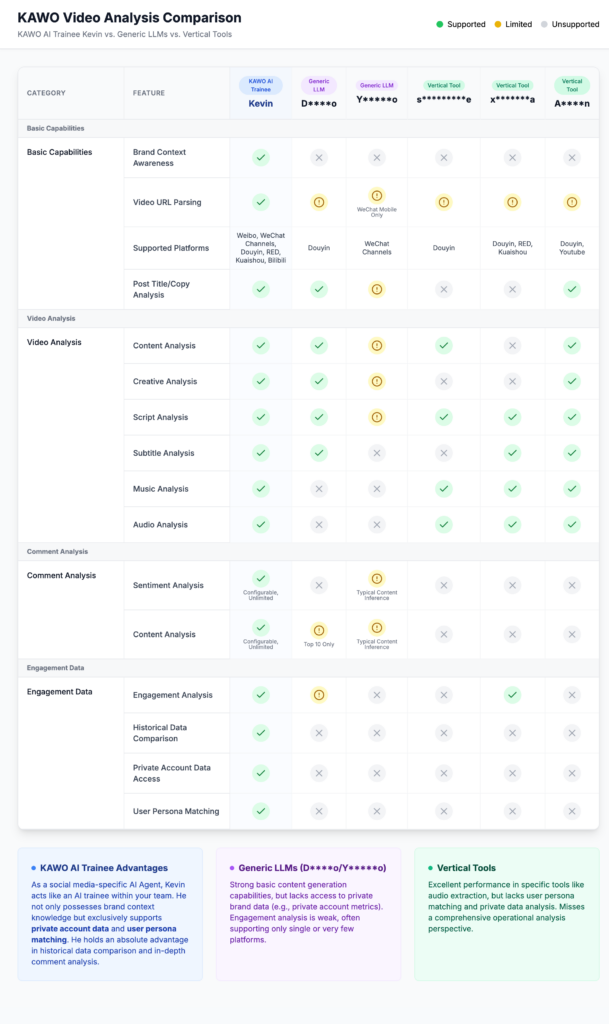The image size is (609, 1024).
Task: Click the KAWO AI Trainee header badge
Action: coord(260,85)
